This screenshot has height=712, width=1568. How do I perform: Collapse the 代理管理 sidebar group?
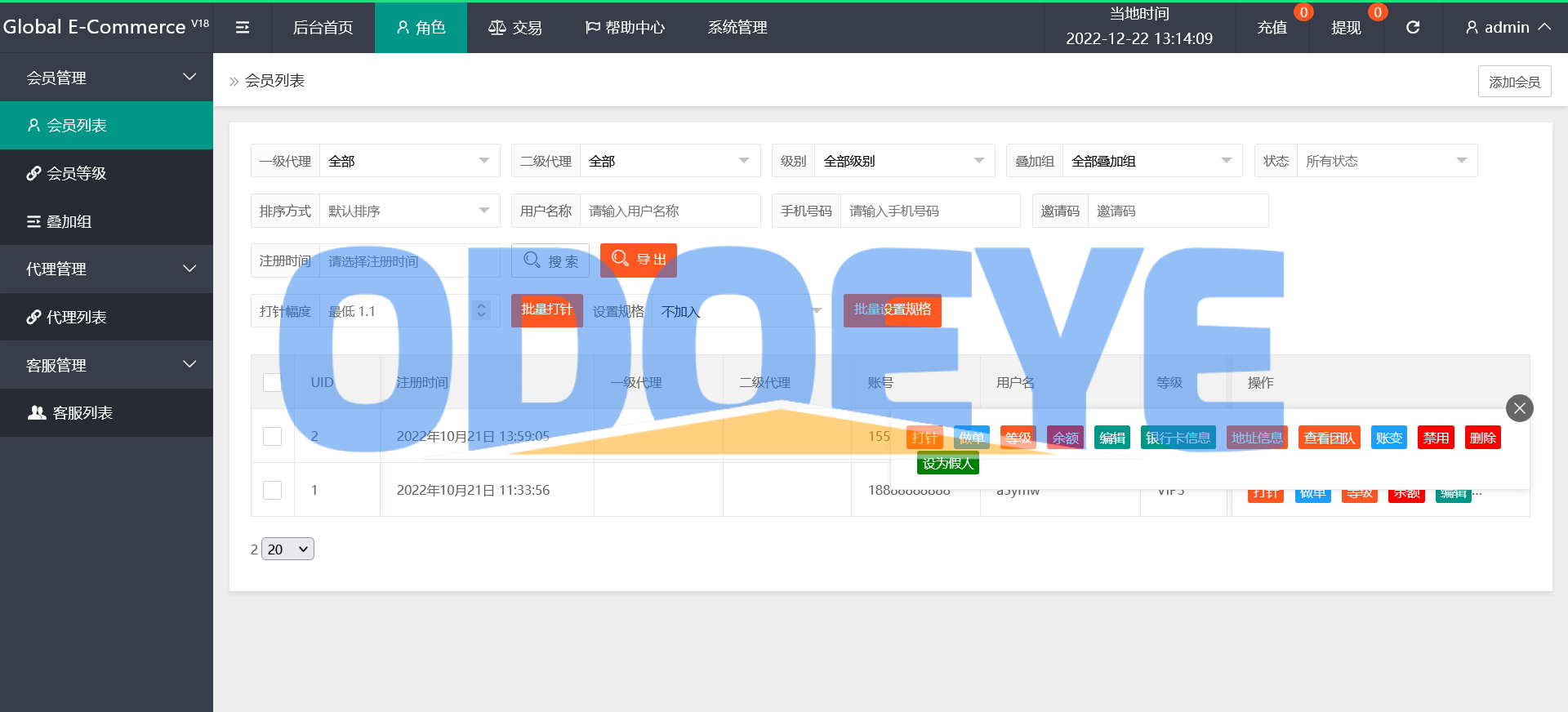tap(106, 269)
